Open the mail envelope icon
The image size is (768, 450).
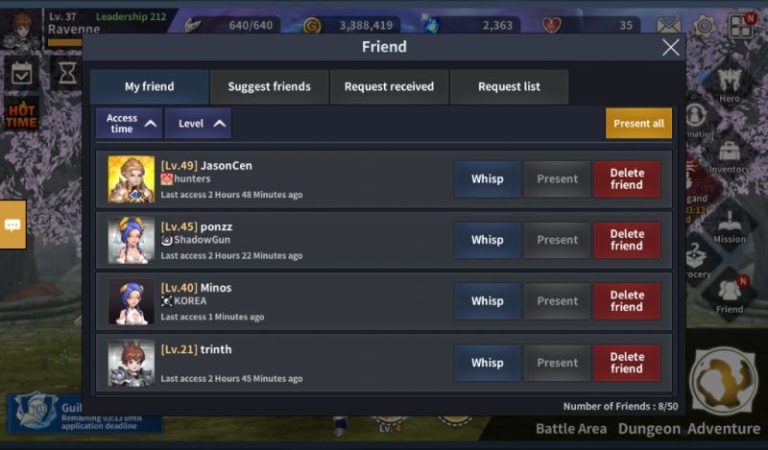click(668, 25)
